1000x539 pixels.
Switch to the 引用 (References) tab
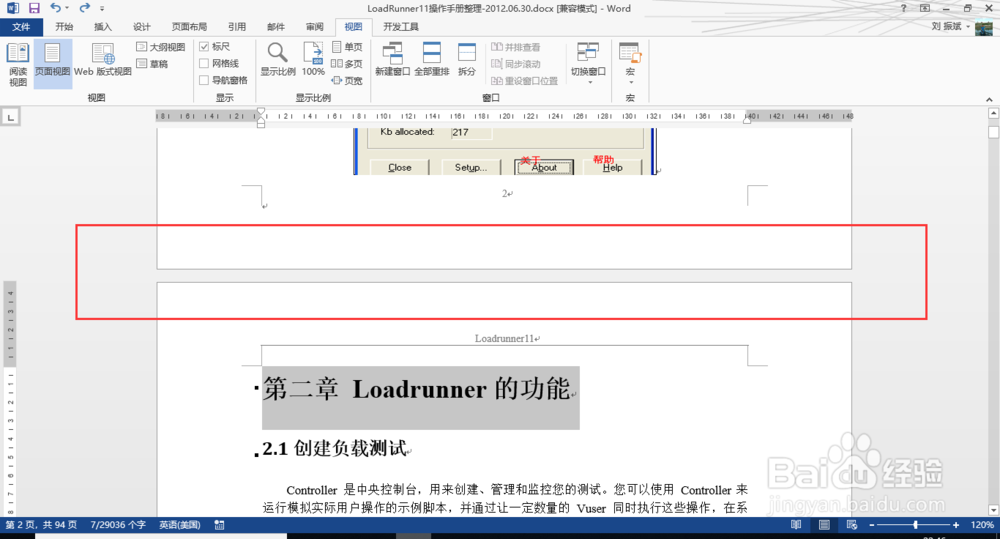click(x=237, y=27)
